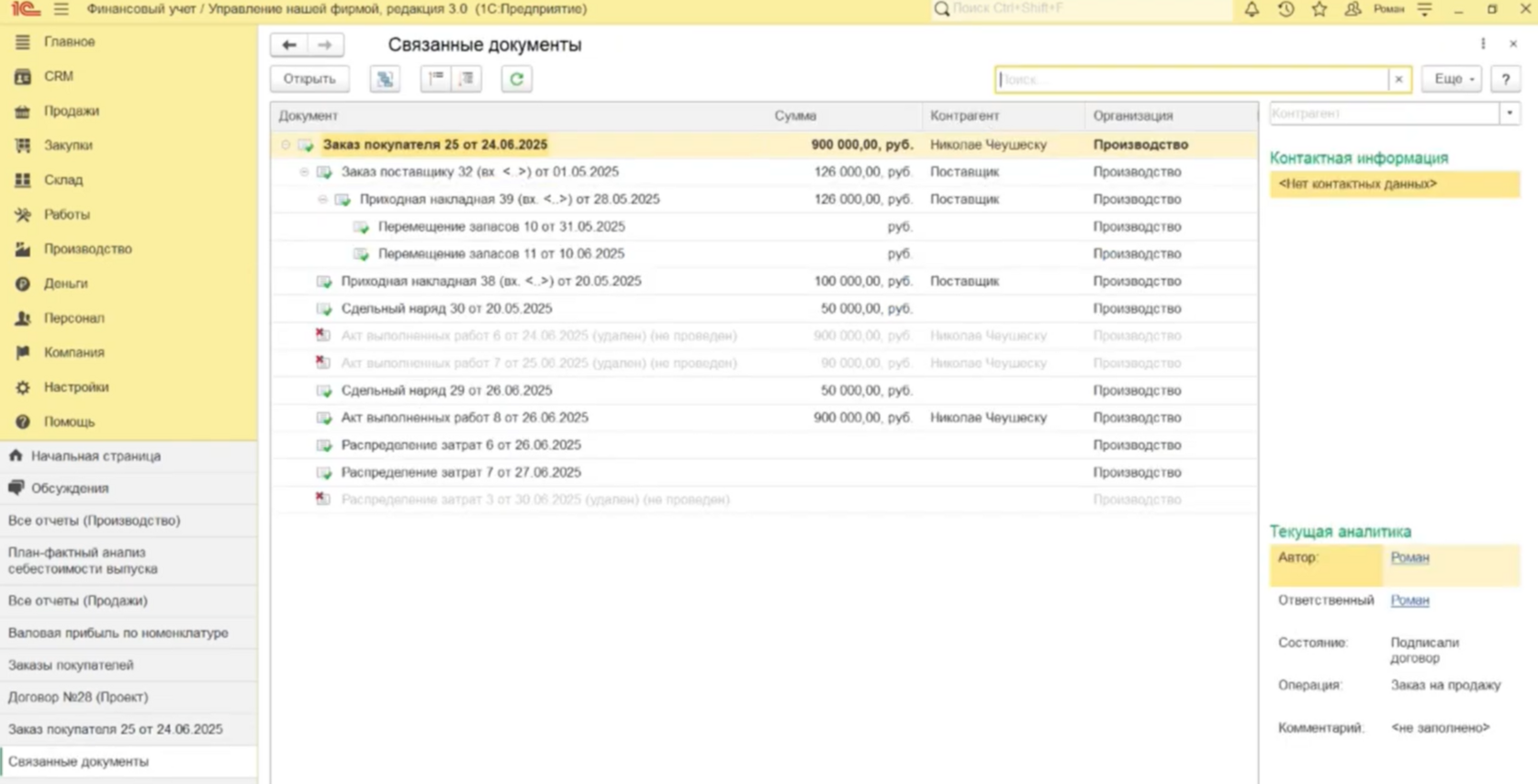Switch to Валовая прибыль по номенклатуре tab
1538x784 pixels.
[129, 633]
